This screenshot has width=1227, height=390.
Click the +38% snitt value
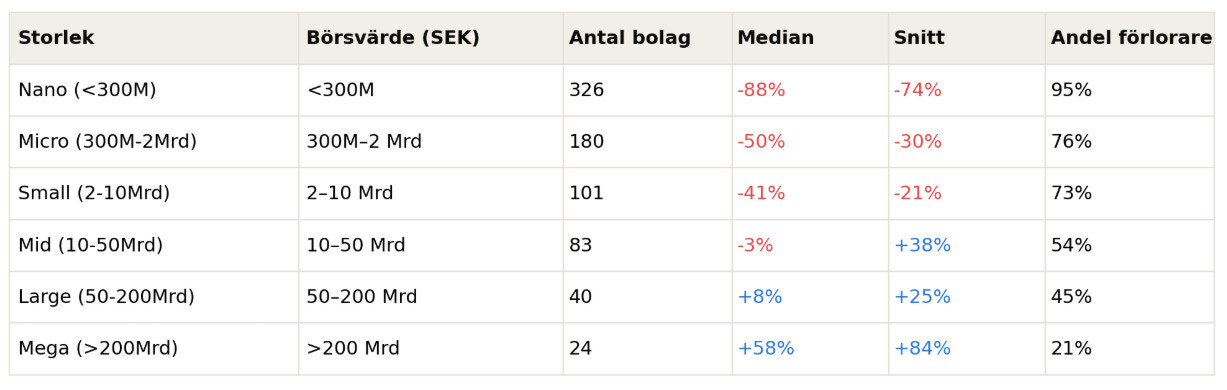coord(922,245)
